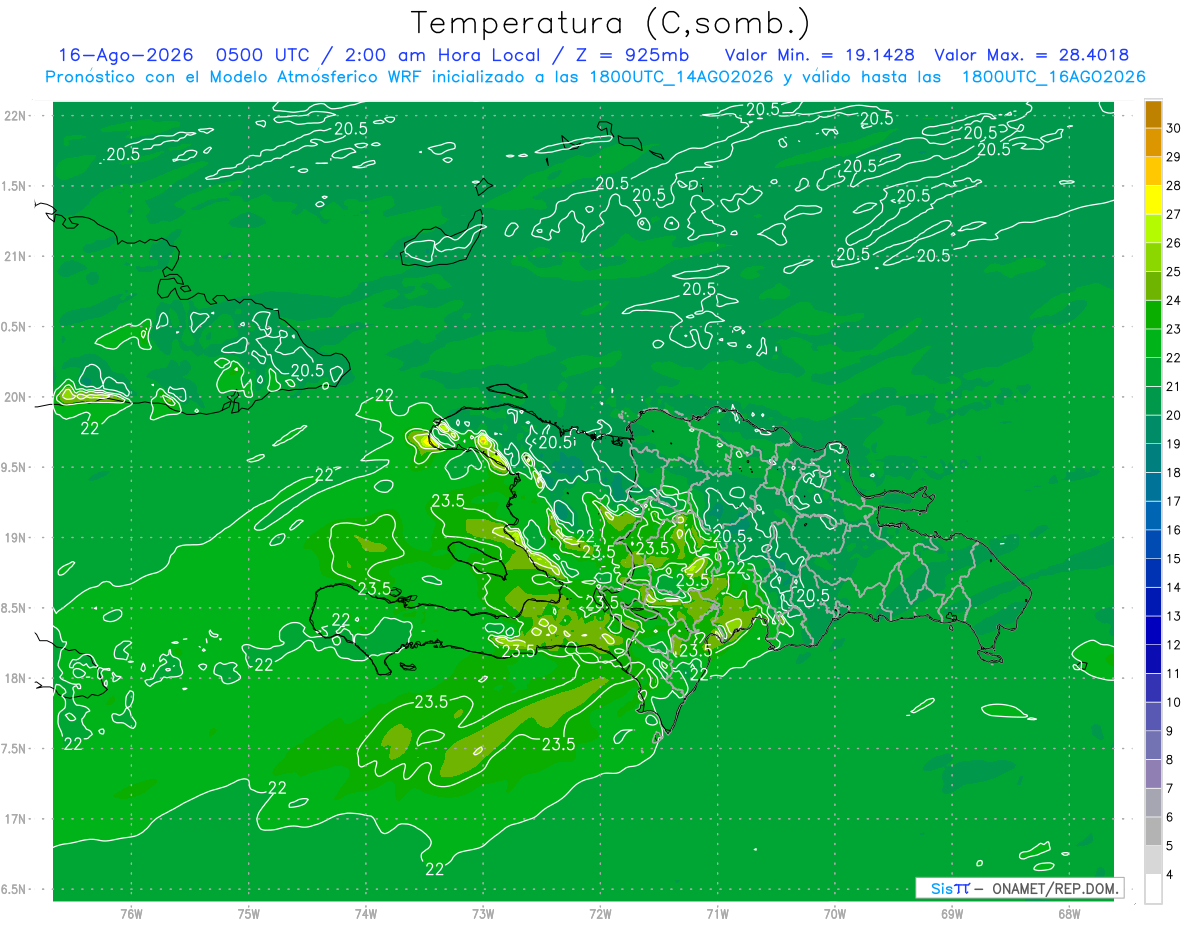This screenshot has width=1200, height=927.
Task: Click the colorbar scale label '4'
Action: (1171, 875)
